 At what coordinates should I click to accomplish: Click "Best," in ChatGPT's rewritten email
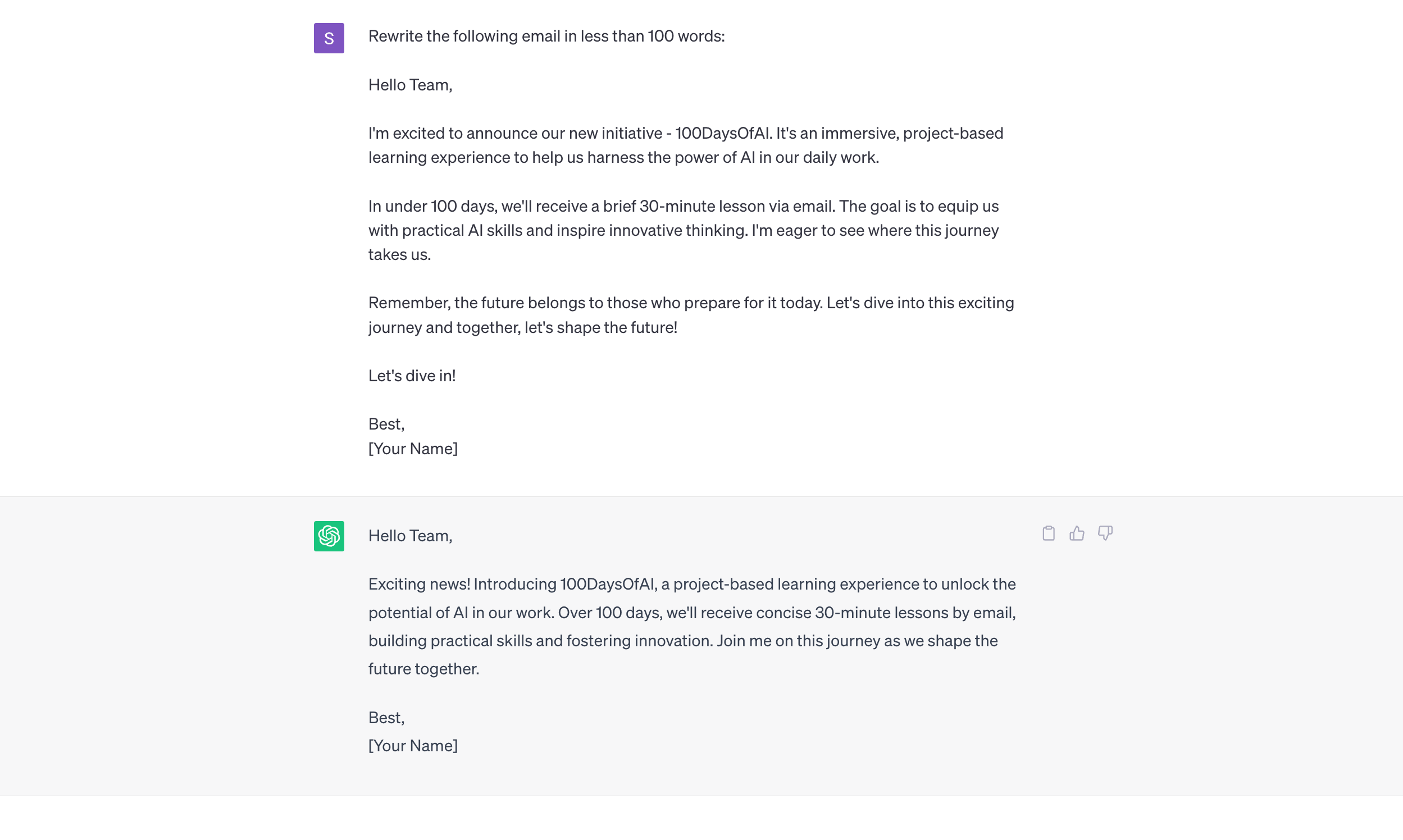click(386, 718)
